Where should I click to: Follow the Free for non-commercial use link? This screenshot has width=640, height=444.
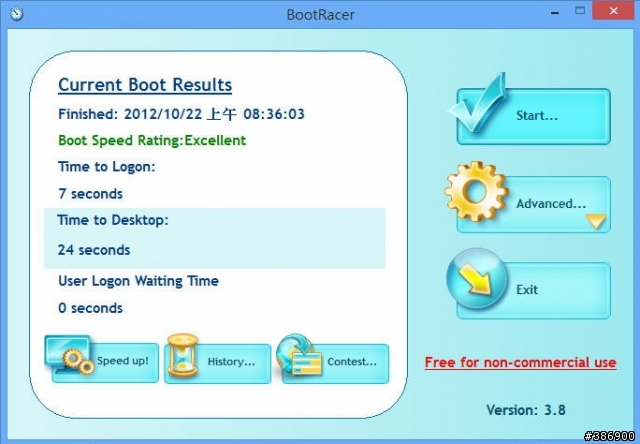(520, 362)
